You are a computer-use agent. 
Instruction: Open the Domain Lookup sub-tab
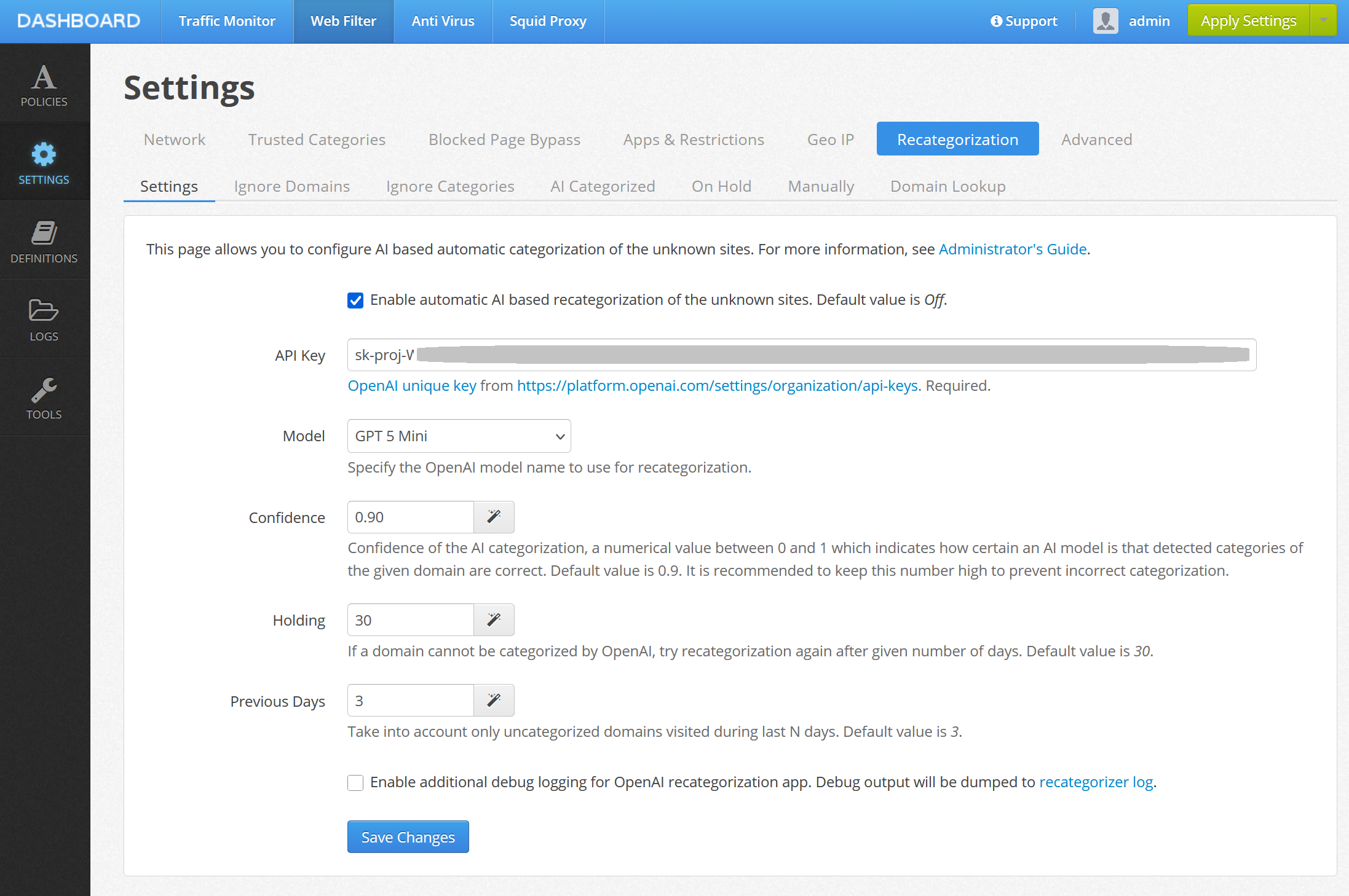947,186
